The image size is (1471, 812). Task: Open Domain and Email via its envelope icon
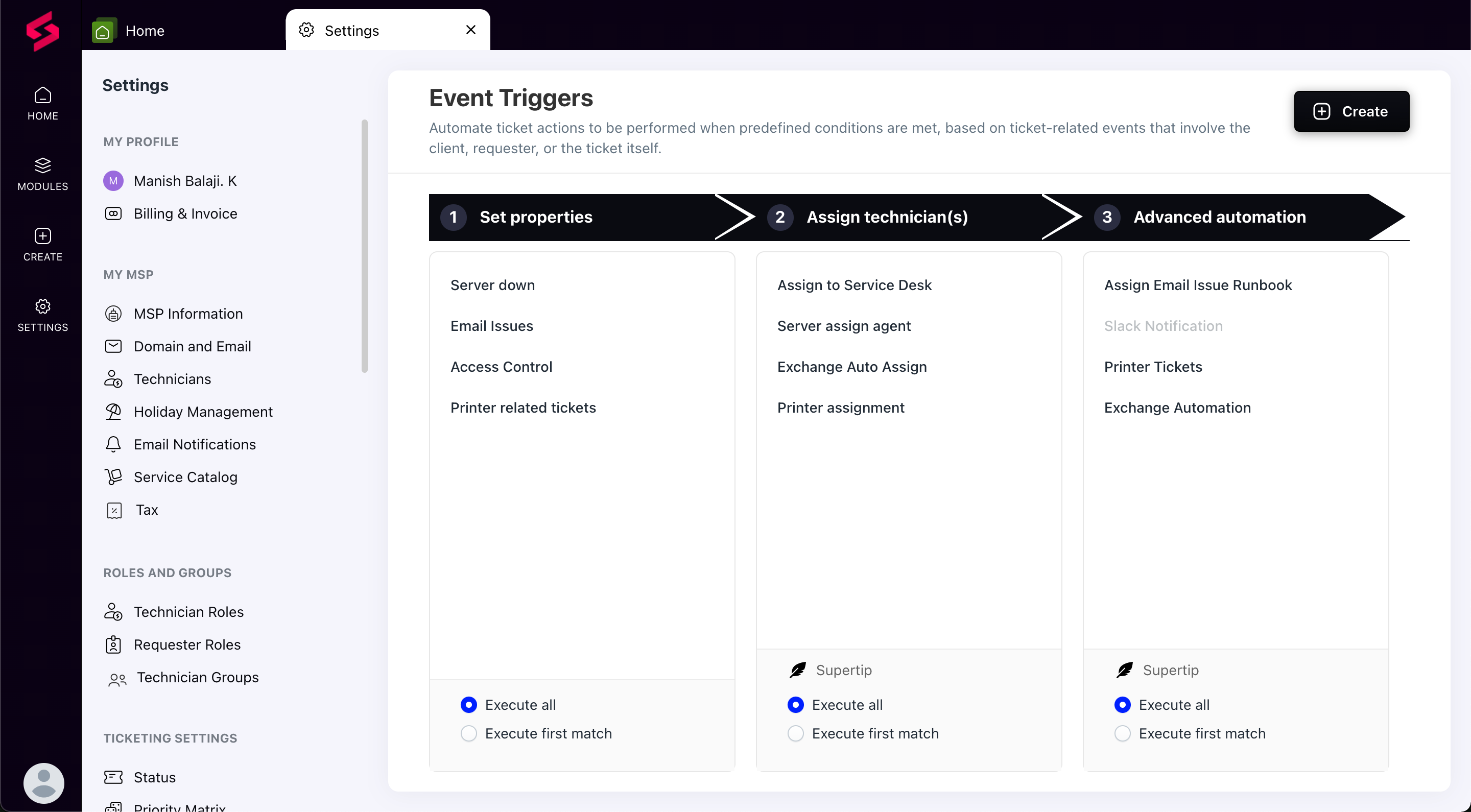tap(113, 346)
